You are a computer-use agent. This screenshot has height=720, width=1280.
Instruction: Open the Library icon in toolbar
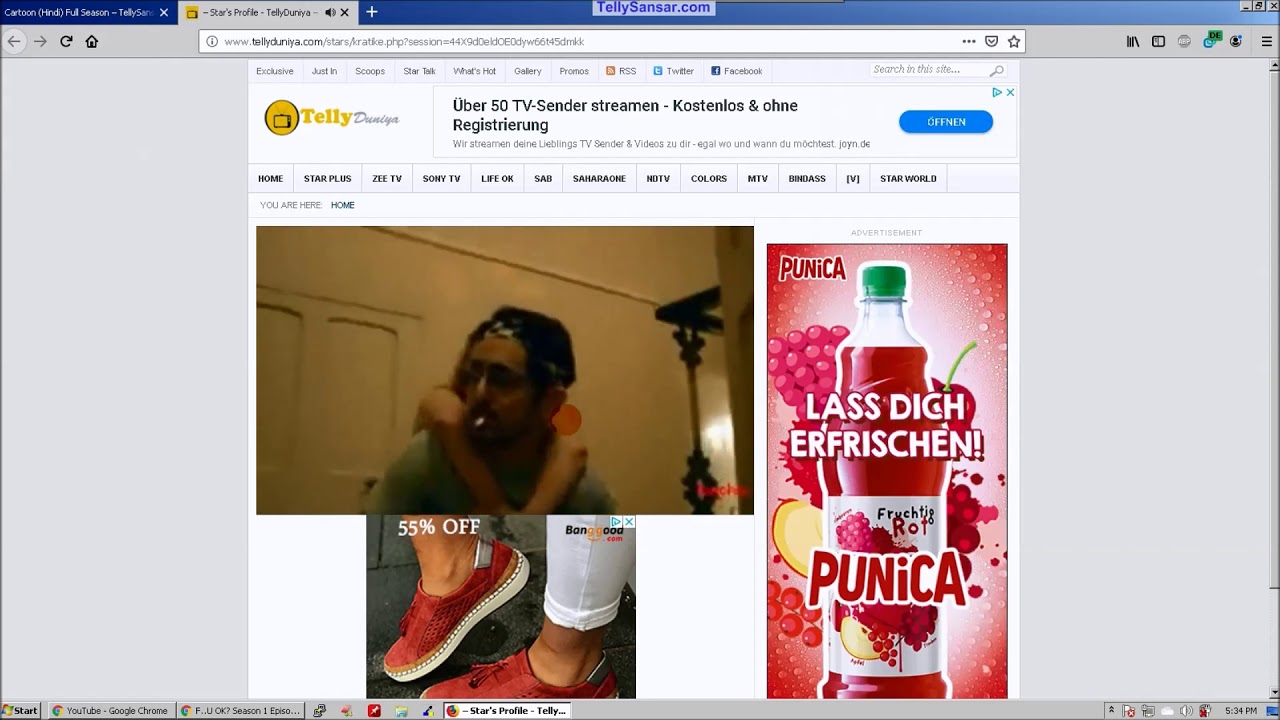(1133, 41)
